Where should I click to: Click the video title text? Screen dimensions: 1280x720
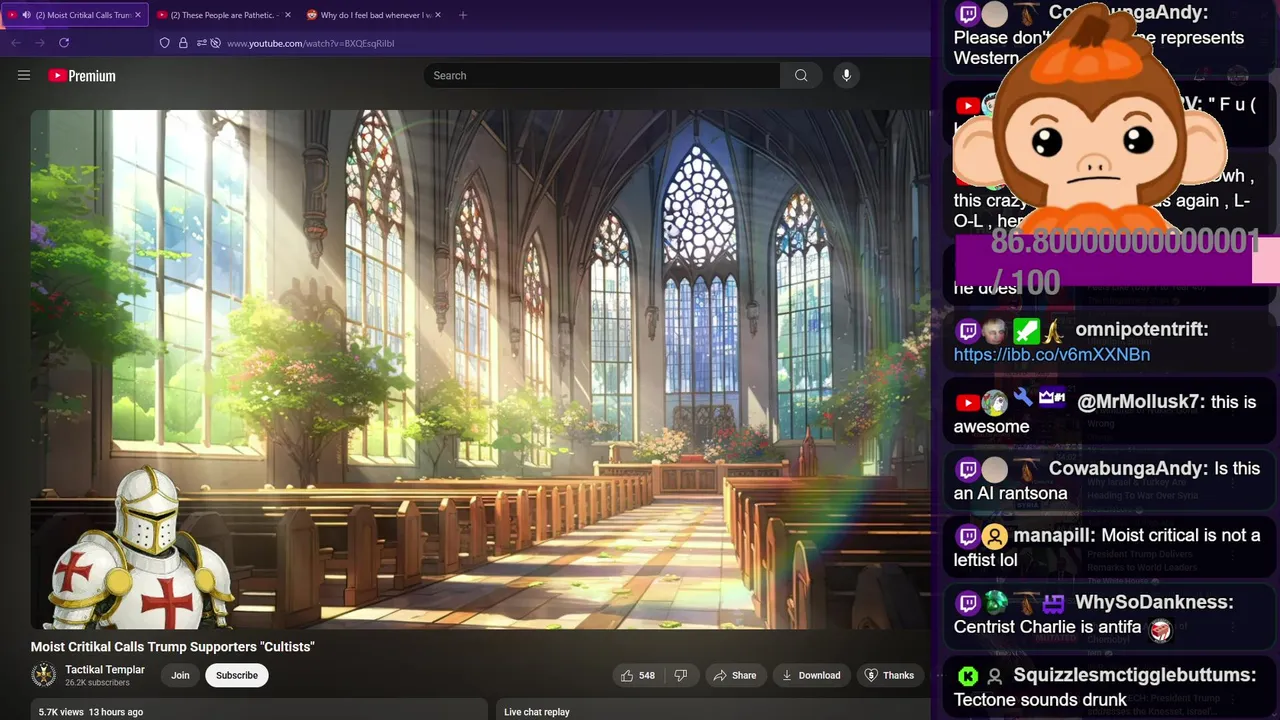pos(173,647)
